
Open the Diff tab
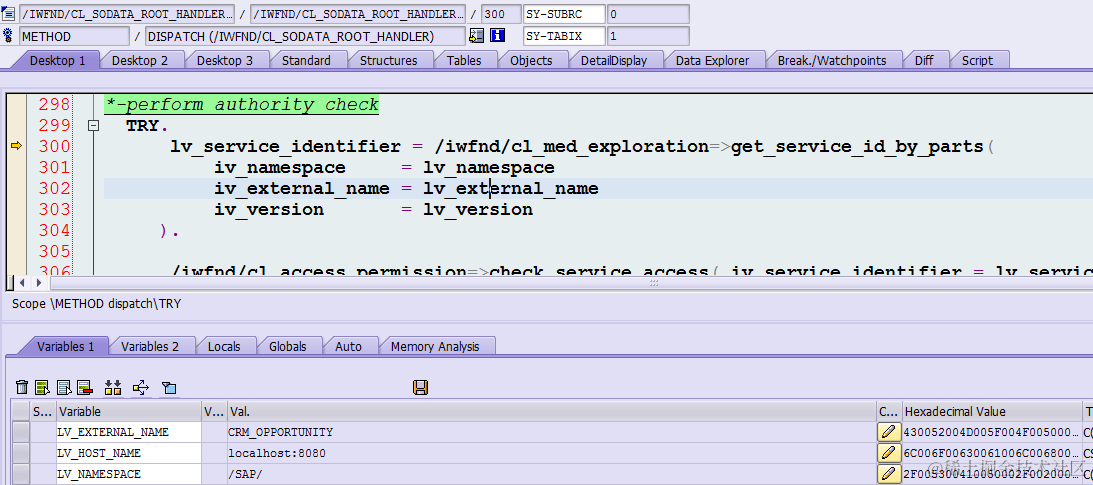pyautogui.click(x=924, y=61)
